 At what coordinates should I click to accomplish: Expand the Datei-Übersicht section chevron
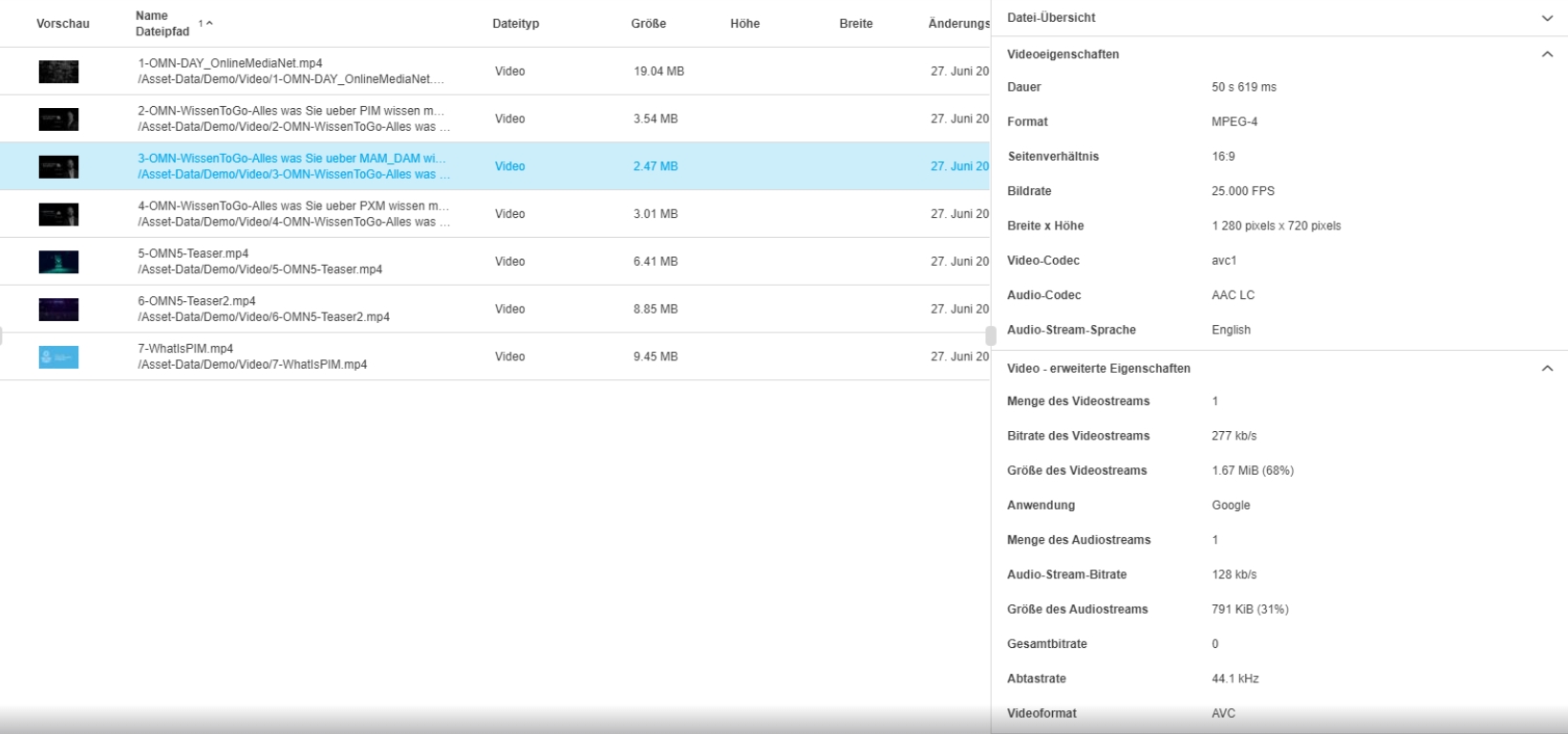pos(1547,18)
